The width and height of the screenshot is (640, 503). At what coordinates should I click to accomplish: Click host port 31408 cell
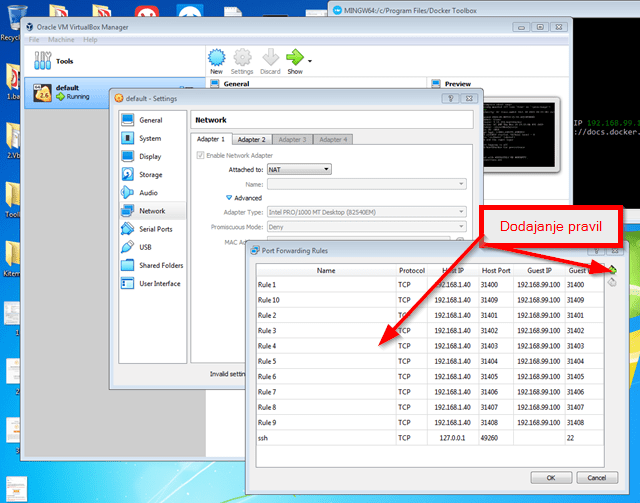click(x=496, y=422)
